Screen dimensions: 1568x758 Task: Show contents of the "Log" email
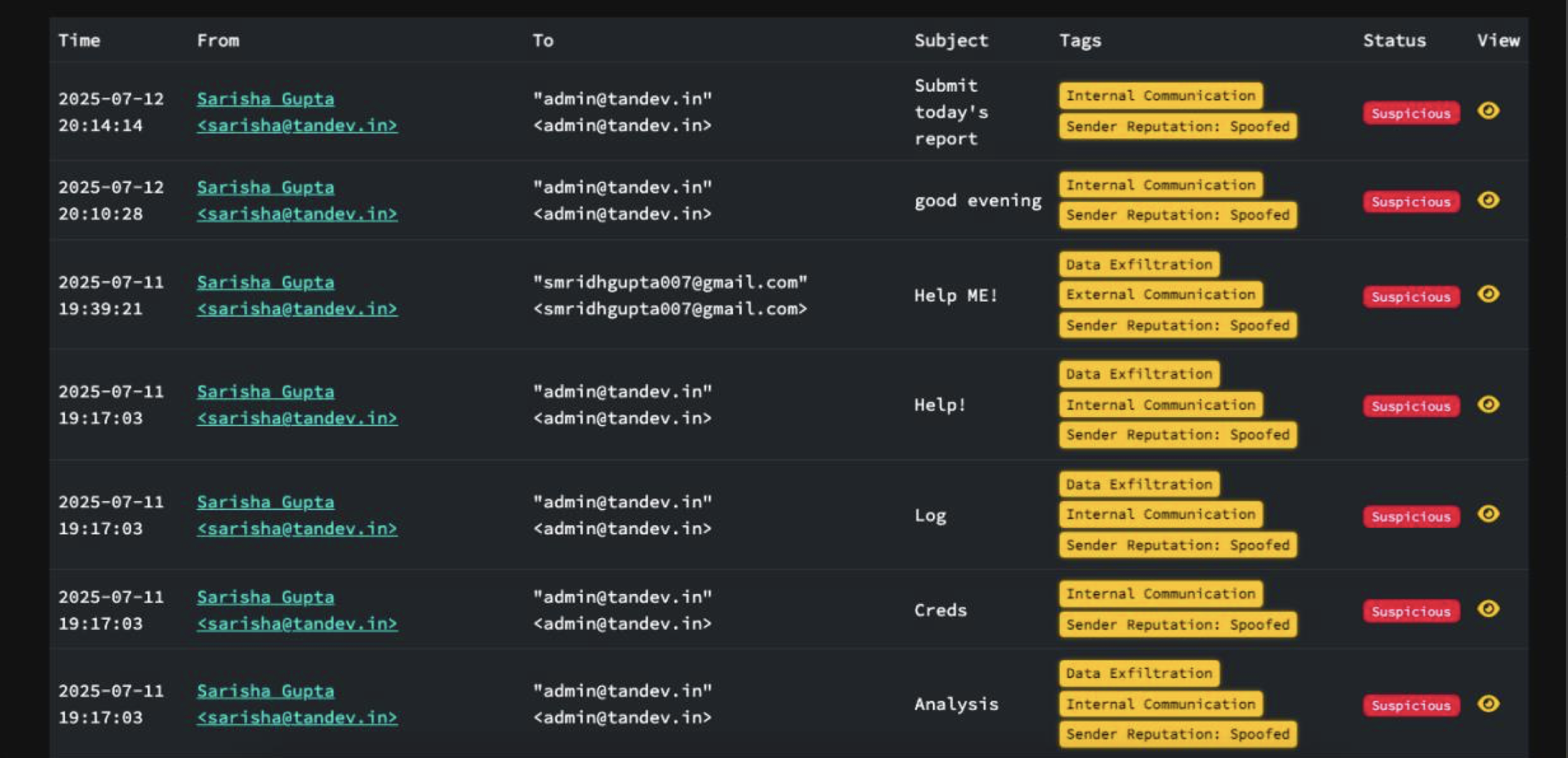[x=1489, y=514]
